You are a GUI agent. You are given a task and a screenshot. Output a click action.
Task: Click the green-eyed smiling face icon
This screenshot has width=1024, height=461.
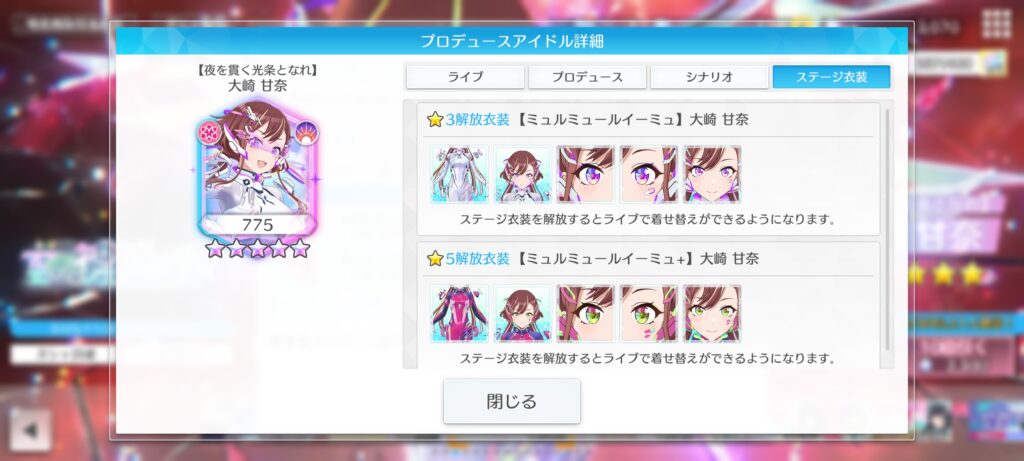[x=712, y=313]
